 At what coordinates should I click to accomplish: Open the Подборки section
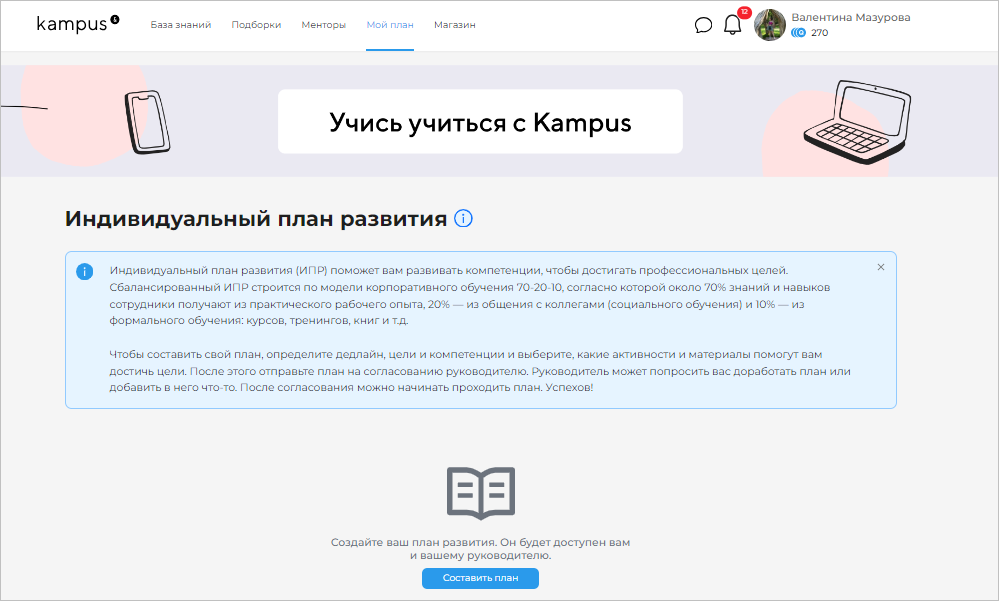256,25
